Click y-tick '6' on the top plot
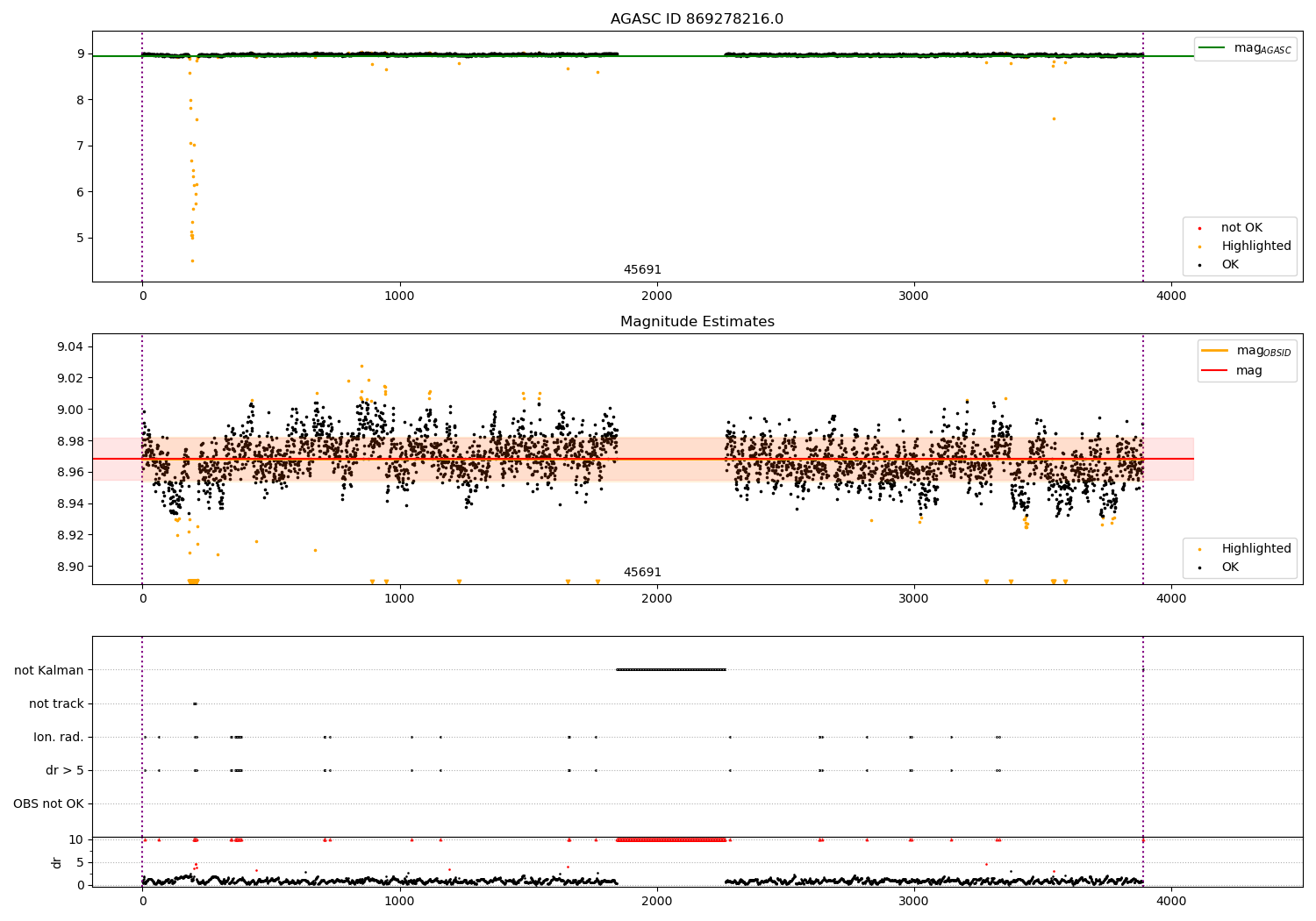This screenshot has width=1316, height=921. click(x=81, y=192)
